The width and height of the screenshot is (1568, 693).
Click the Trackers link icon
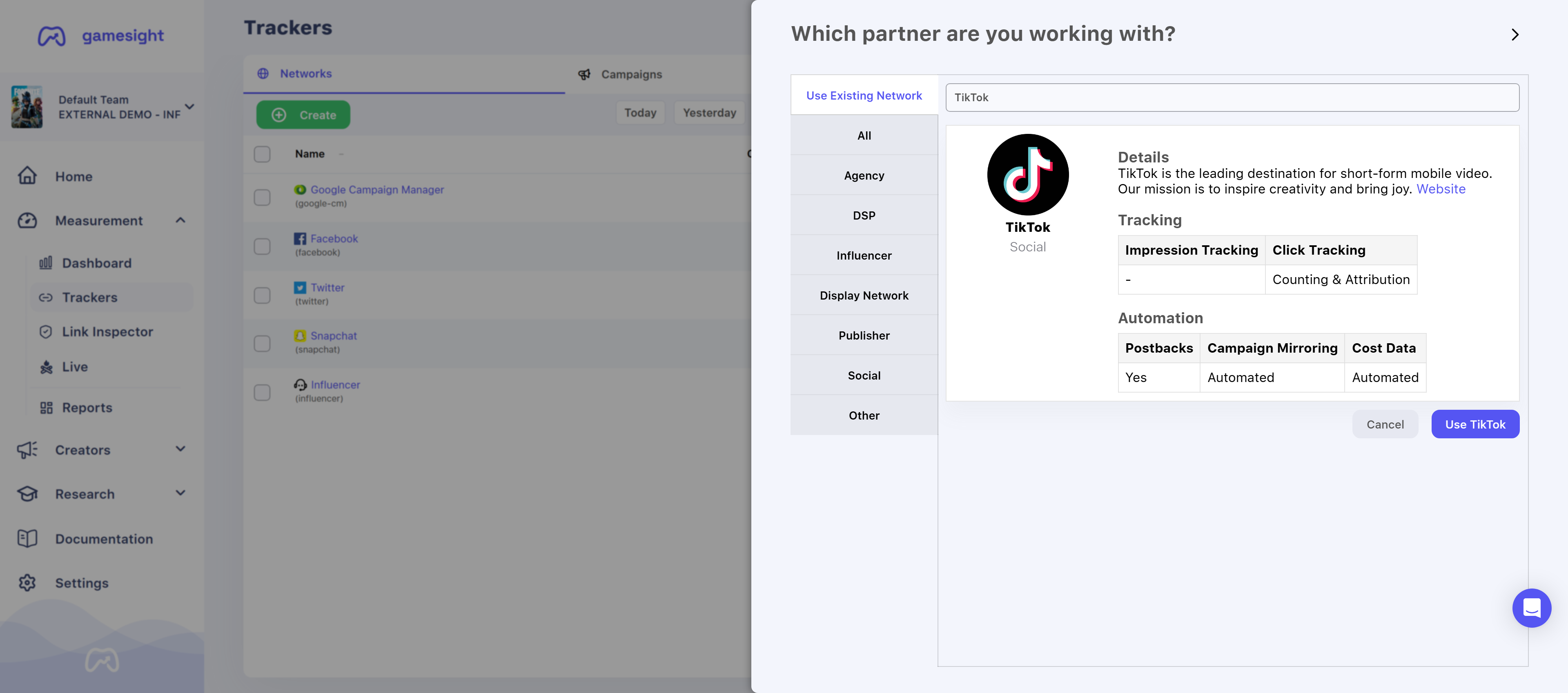click(46, 298)
